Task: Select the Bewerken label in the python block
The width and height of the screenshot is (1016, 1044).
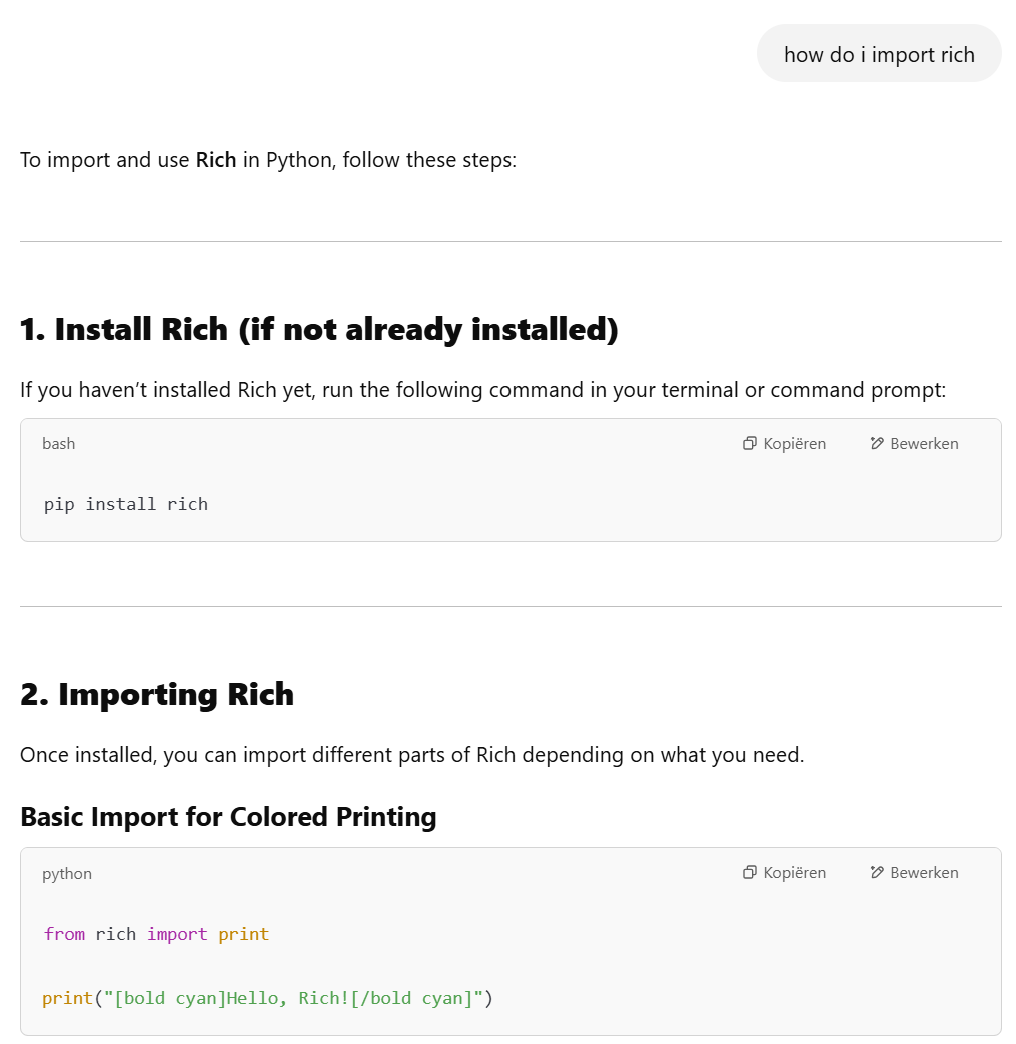Action: click(x=924, y=872)
